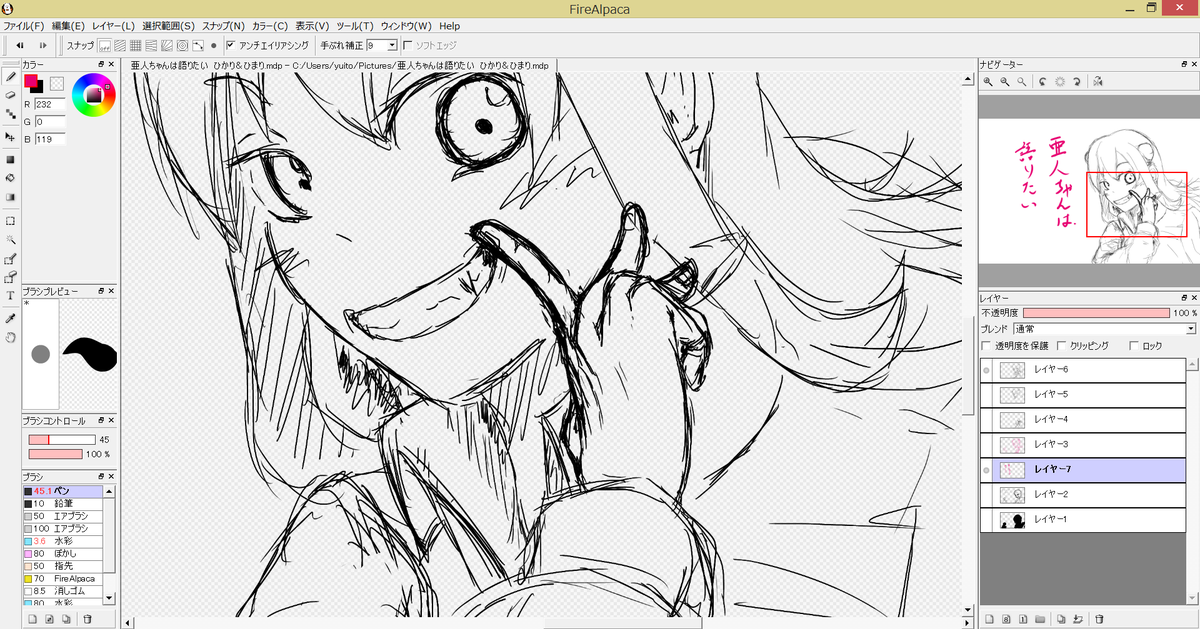The image size is (1200, 629).
Task: Enable クリッピング checkbox
Action: tap(1062, 345)
